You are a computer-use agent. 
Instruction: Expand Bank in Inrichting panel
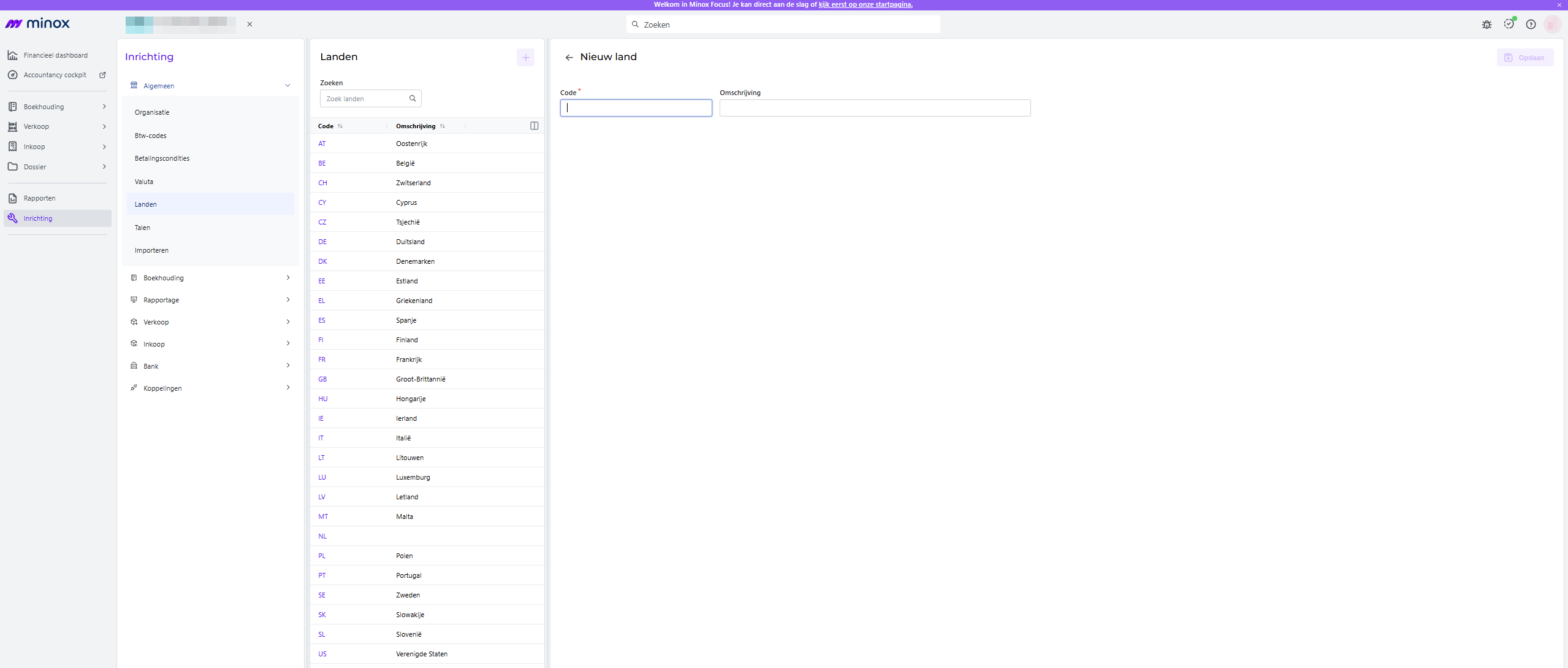point(210,366)
